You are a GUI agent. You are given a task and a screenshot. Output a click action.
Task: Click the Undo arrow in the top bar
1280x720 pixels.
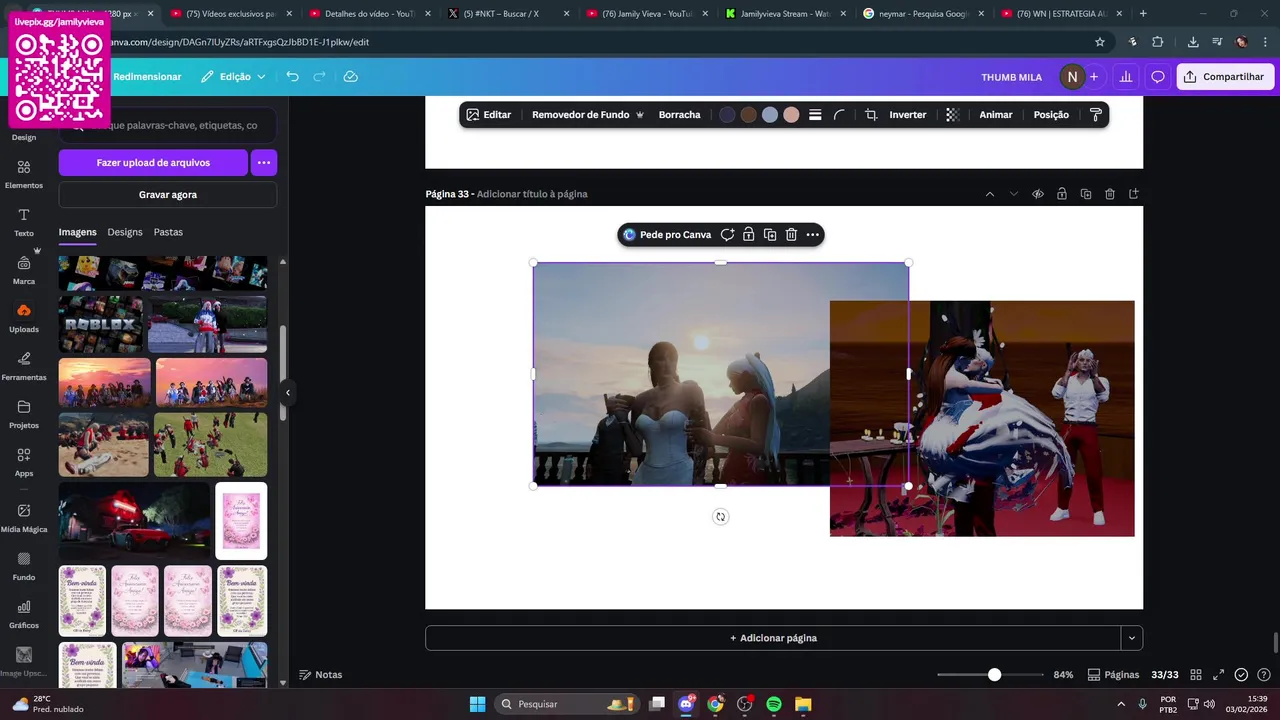[x=292, y=77]
